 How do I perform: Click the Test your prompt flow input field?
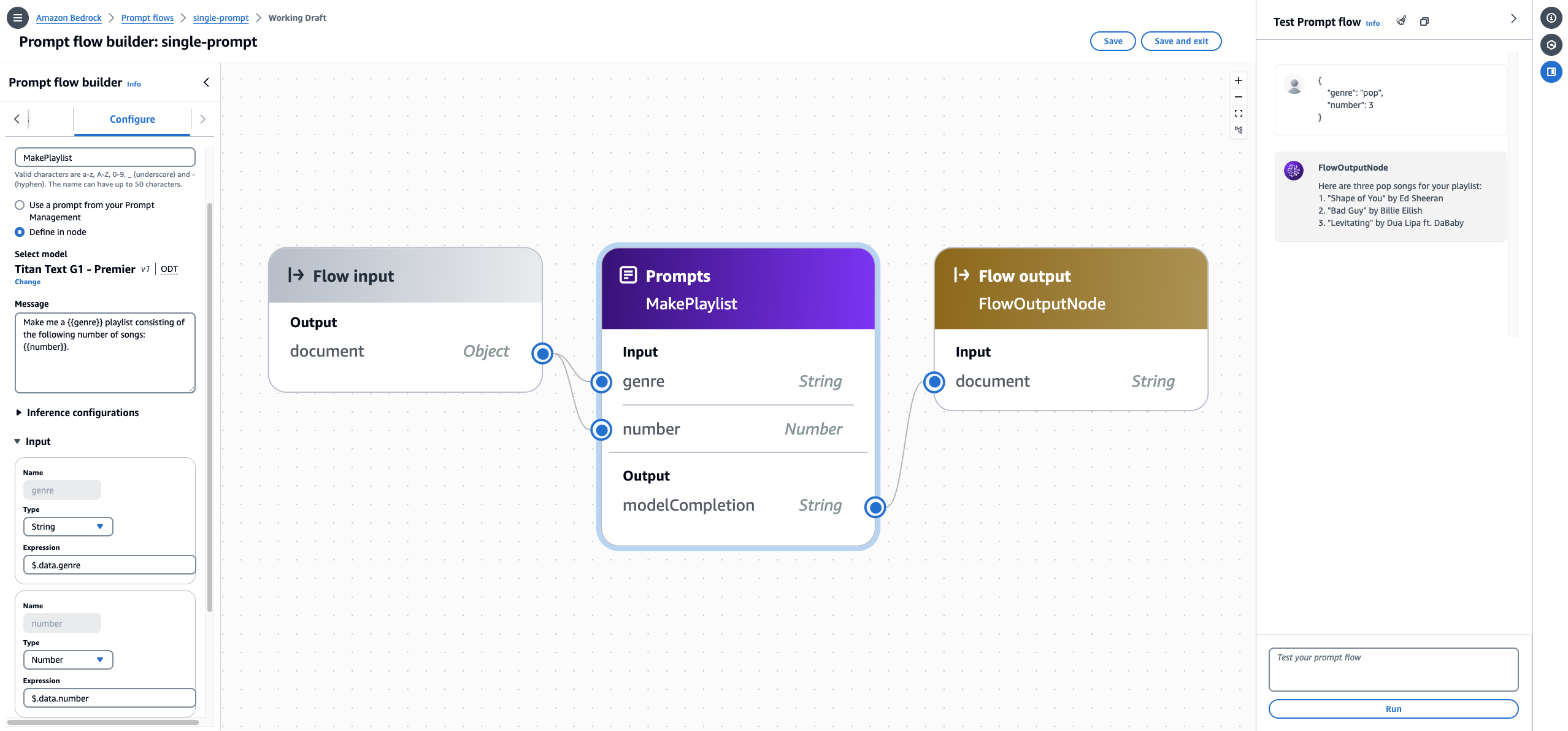[1393, 669]
